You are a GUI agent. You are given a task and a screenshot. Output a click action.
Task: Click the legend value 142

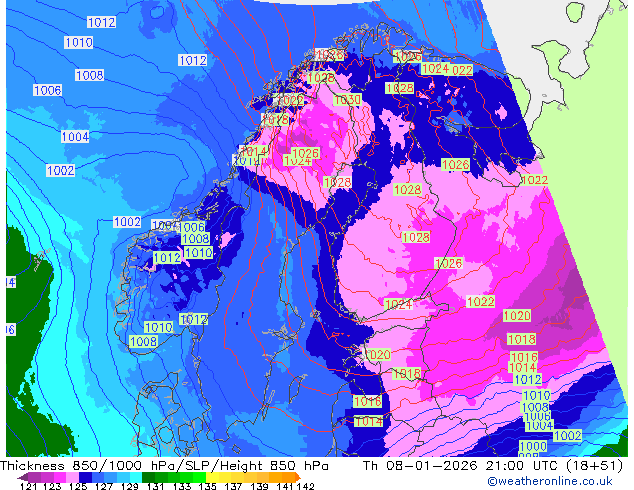pos(305,486)
